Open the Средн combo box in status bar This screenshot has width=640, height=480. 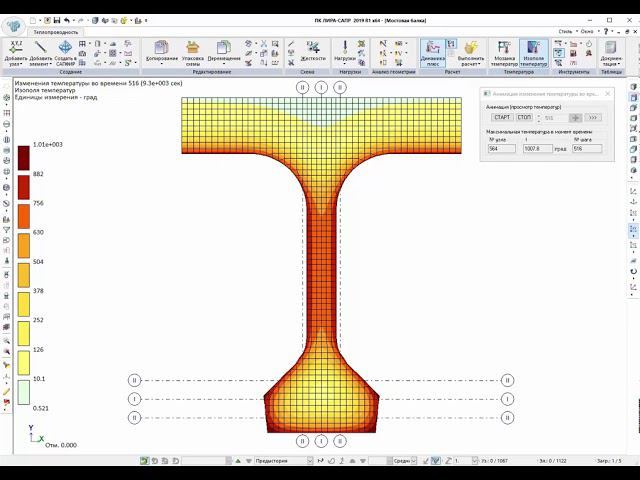point(404,461)
